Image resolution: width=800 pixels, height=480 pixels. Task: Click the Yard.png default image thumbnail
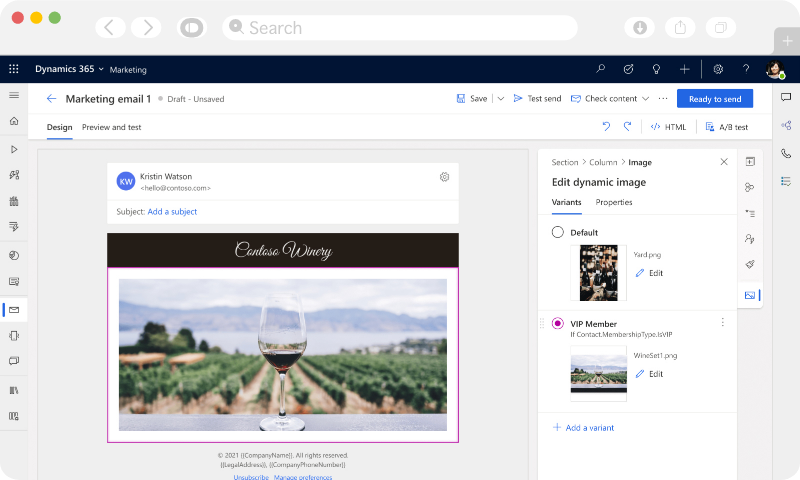click(x=598, y=273)
